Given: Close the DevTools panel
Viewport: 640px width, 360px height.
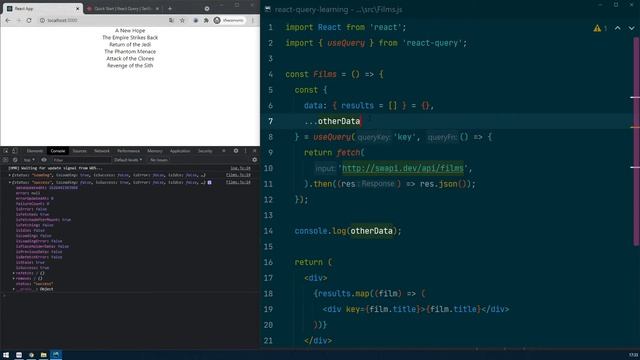Looking at the screenshot, I should click(x=254, y=151).
